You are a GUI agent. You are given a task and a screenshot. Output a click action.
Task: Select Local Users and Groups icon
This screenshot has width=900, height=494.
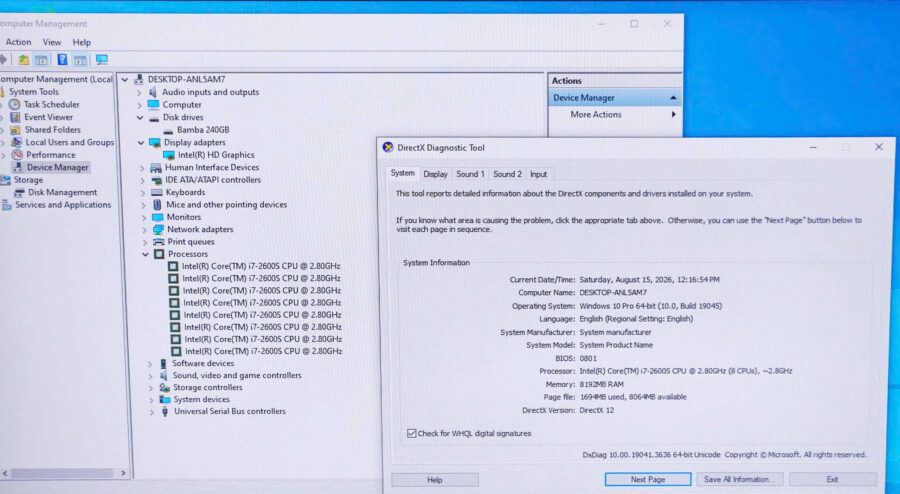[x=17, y=142]
